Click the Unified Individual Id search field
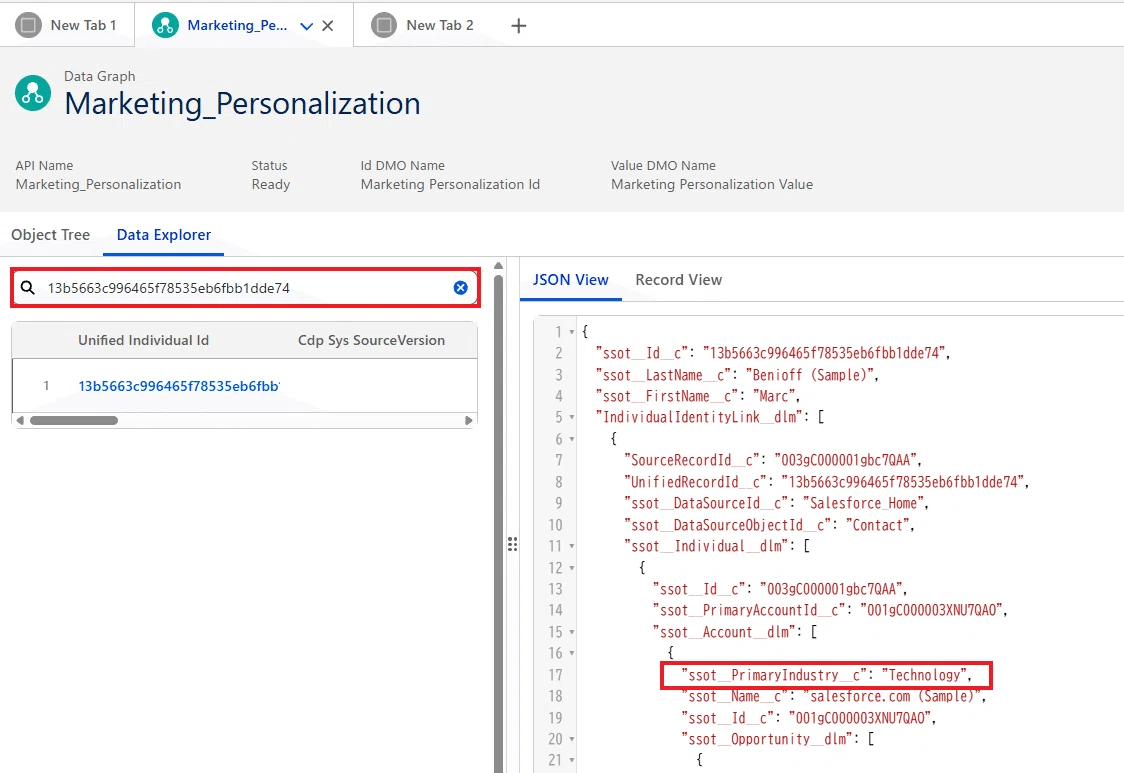 pos(245,288)
